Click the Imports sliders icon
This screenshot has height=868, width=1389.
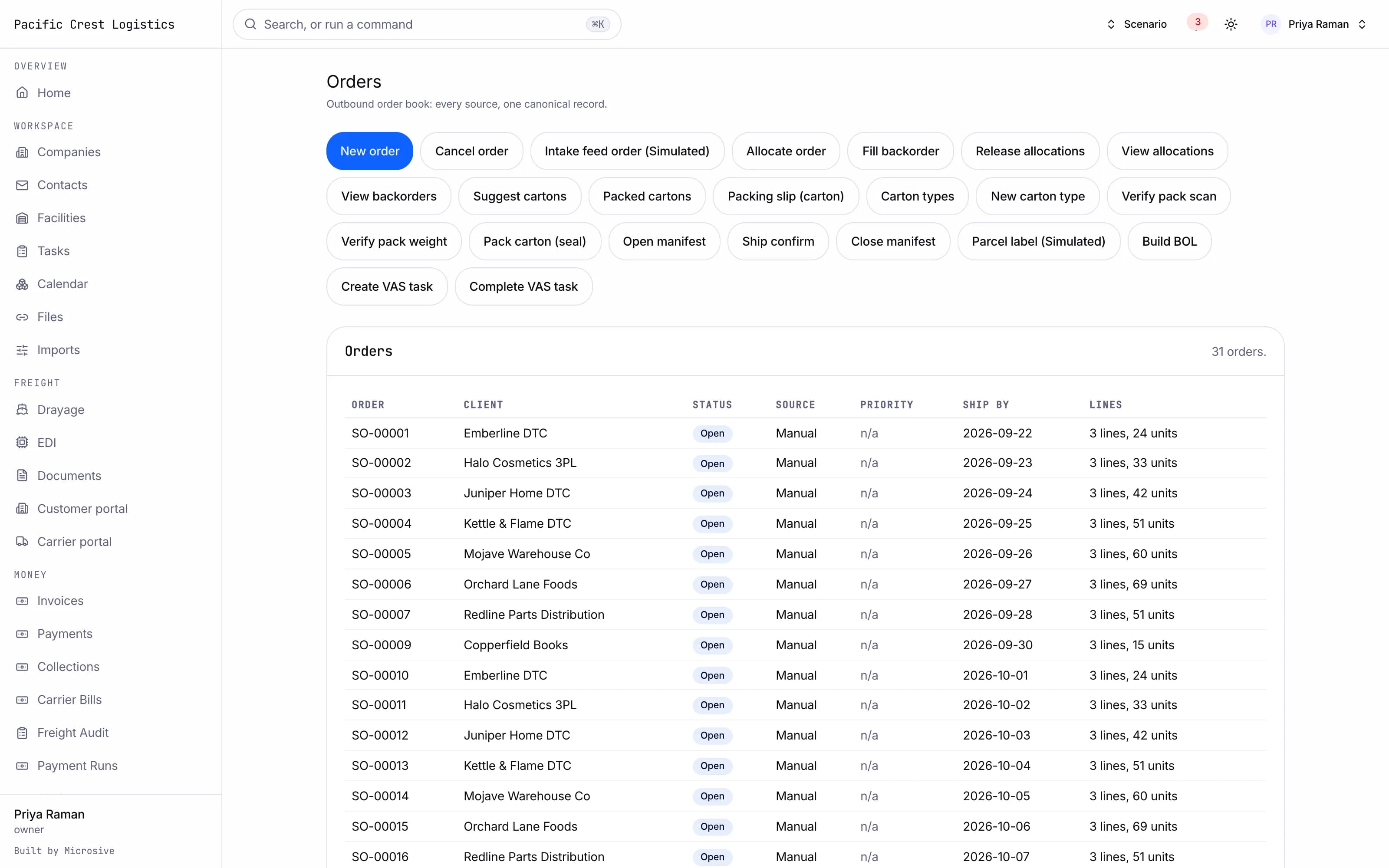tap(22, 350)
